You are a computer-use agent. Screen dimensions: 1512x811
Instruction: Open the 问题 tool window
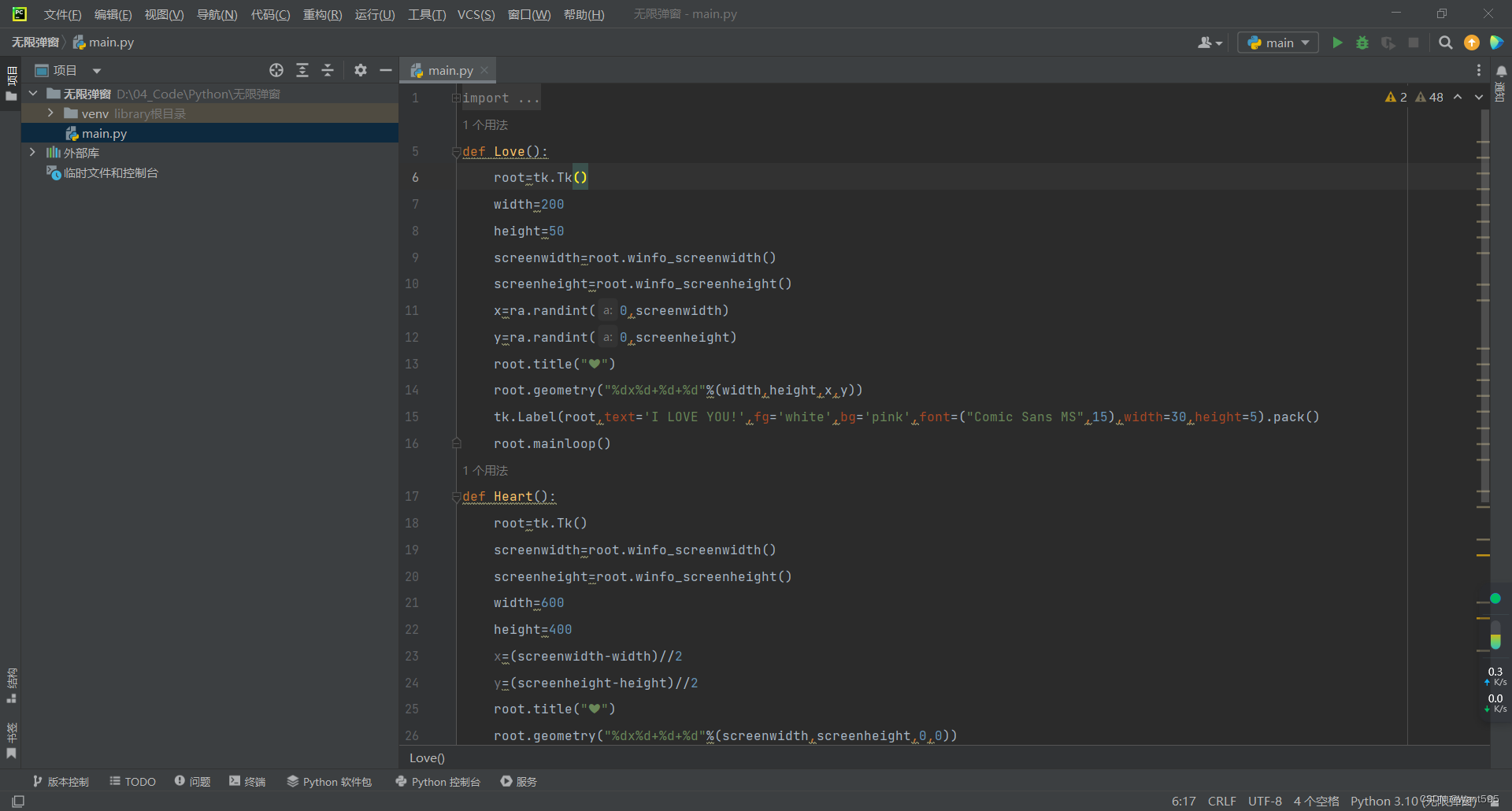tap(192, 781)
